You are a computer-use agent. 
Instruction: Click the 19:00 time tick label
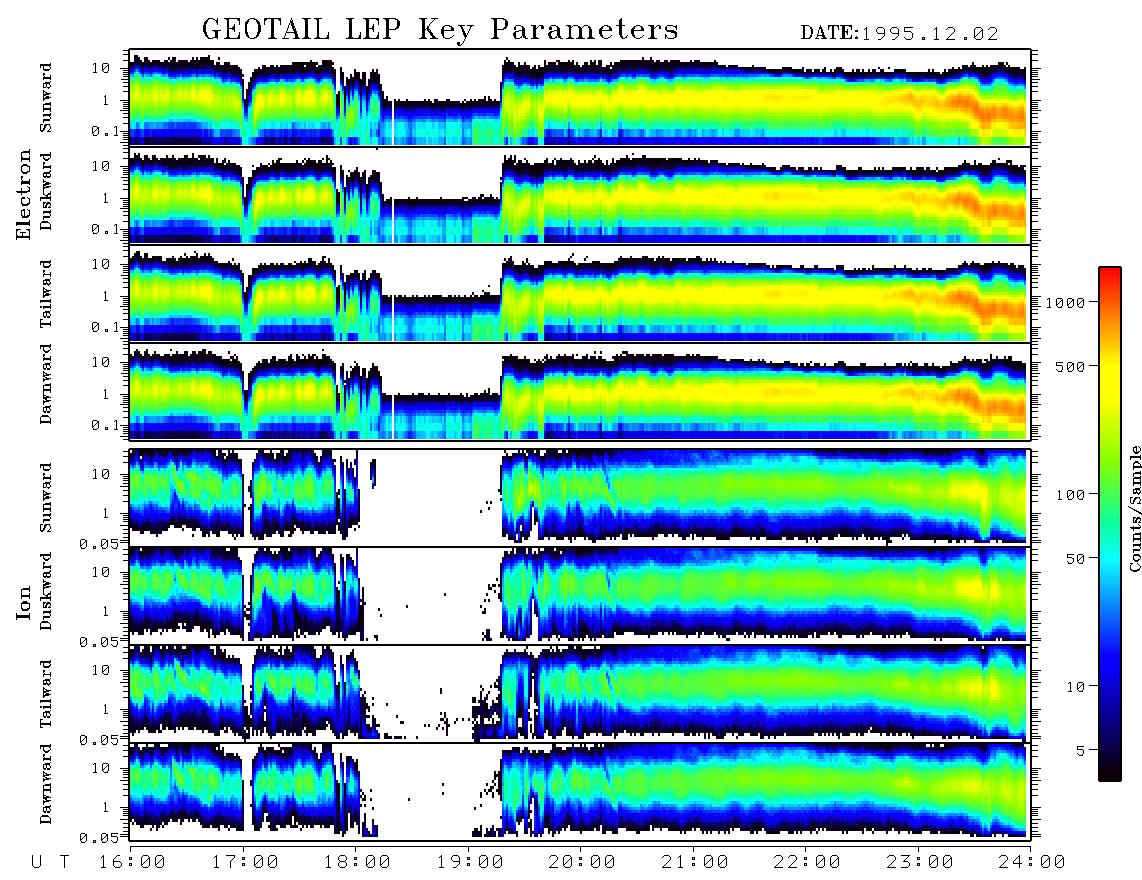tap(470, 862)
